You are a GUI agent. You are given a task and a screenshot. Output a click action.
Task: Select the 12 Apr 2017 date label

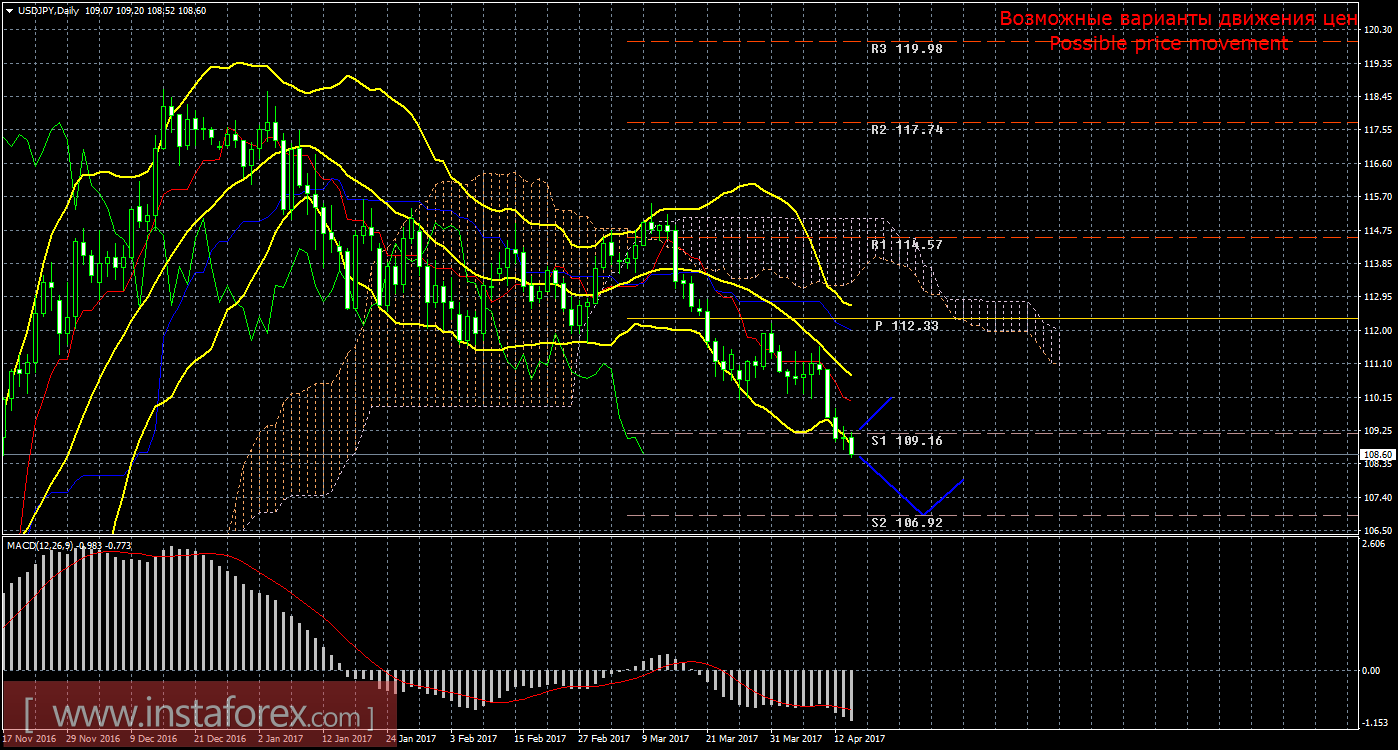(858, 739)
